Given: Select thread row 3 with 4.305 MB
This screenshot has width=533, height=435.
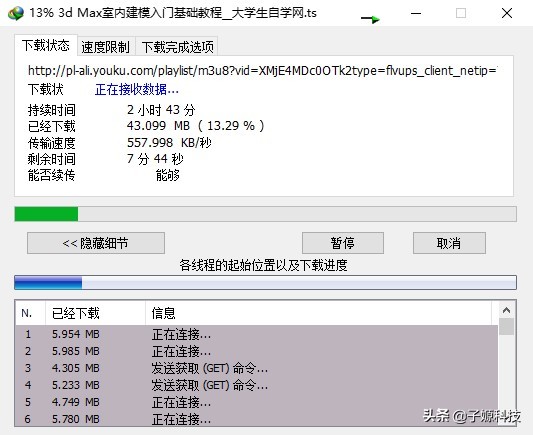Looking at the screenshot, I should tap(257, 368).
